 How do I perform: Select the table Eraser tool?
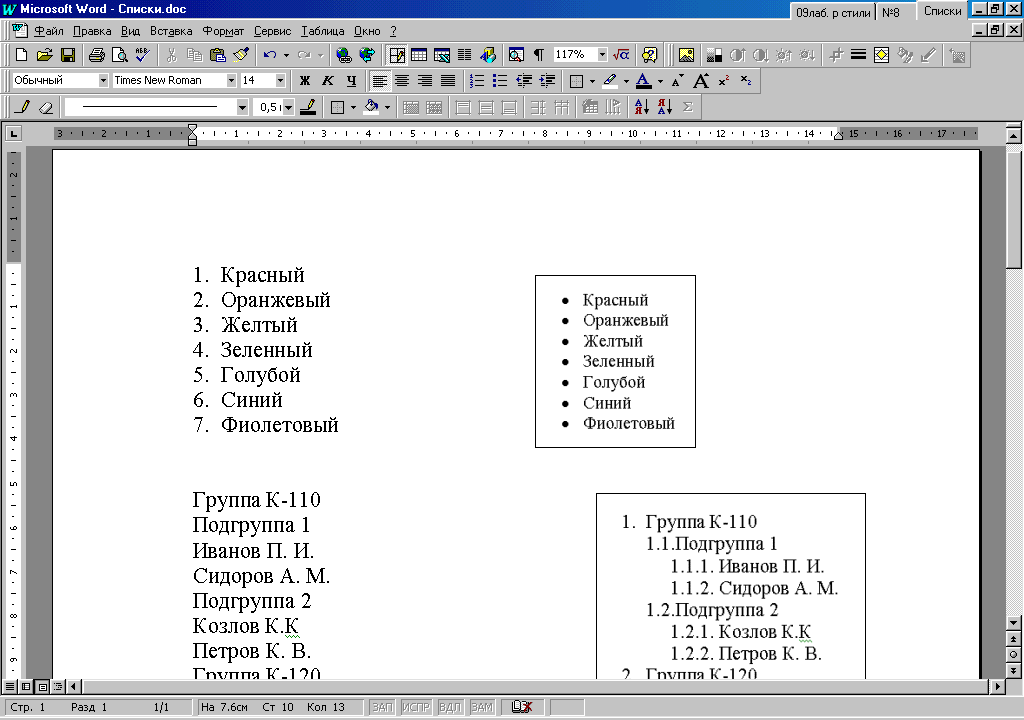point(45,107)
